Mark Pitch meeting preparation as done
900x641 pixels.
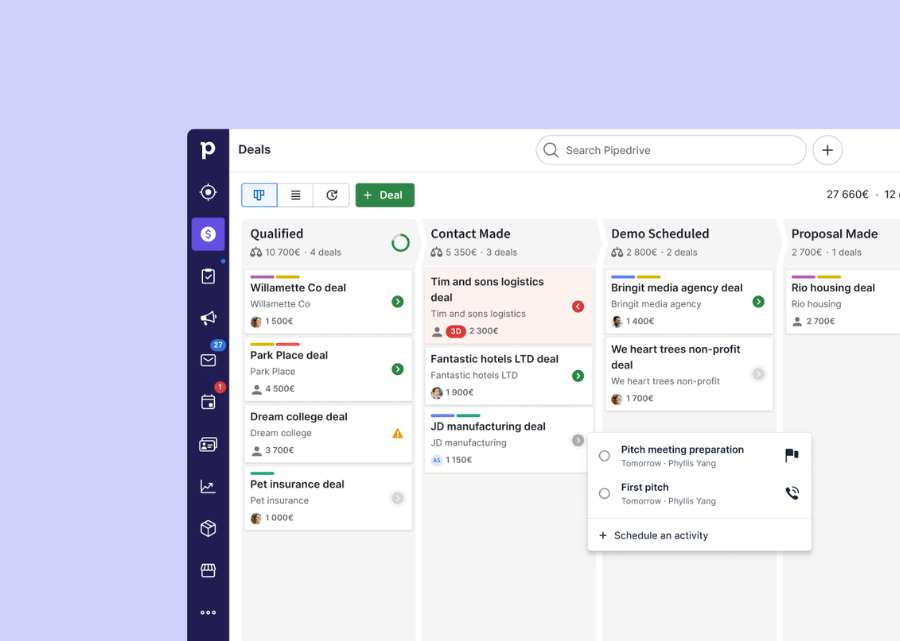point(604,456)
